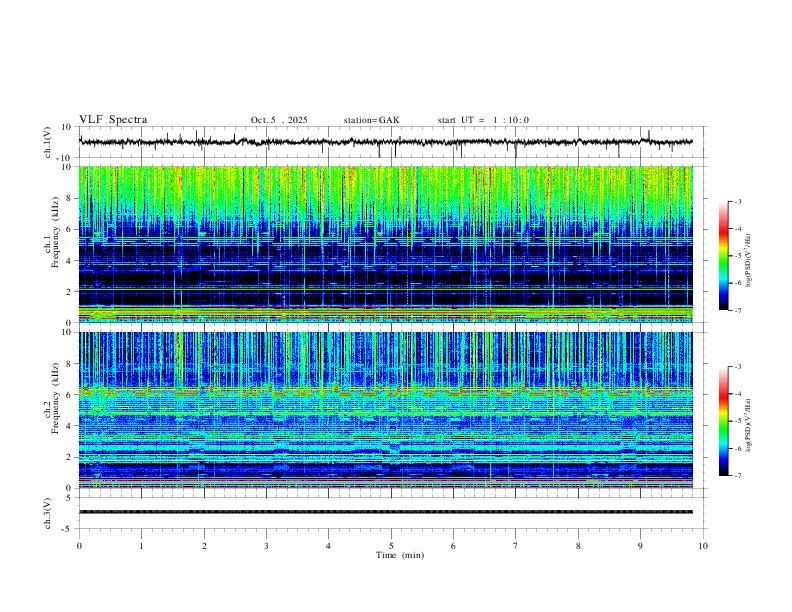Select the "Time (min)" axis title
This screenshot has height=612, width=792.
400,555
